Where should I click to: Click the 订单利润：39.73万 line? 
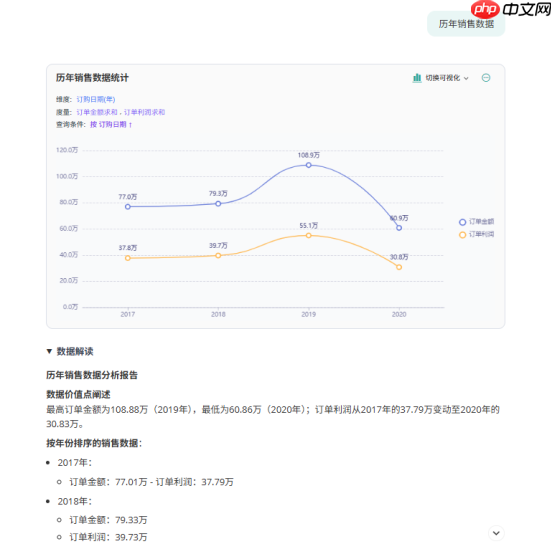[x=108, y=537]
